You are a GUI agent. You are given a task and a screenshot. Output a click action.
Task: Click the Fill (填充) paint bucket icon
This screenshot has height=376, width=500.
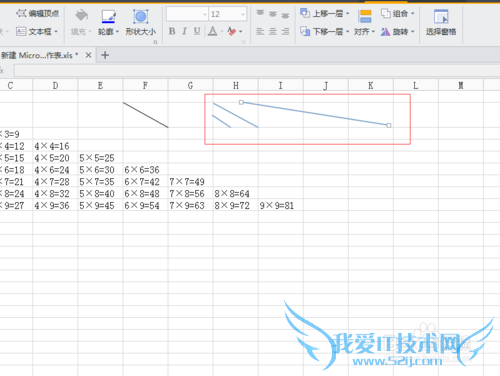81,16
